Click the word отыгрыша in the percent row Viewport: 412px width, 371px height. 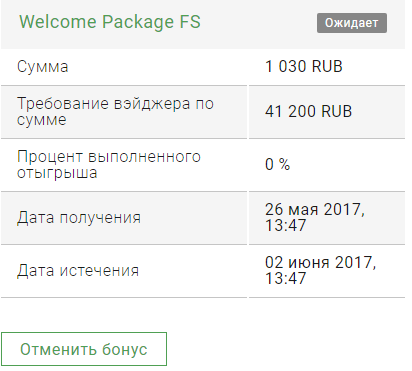57,173
